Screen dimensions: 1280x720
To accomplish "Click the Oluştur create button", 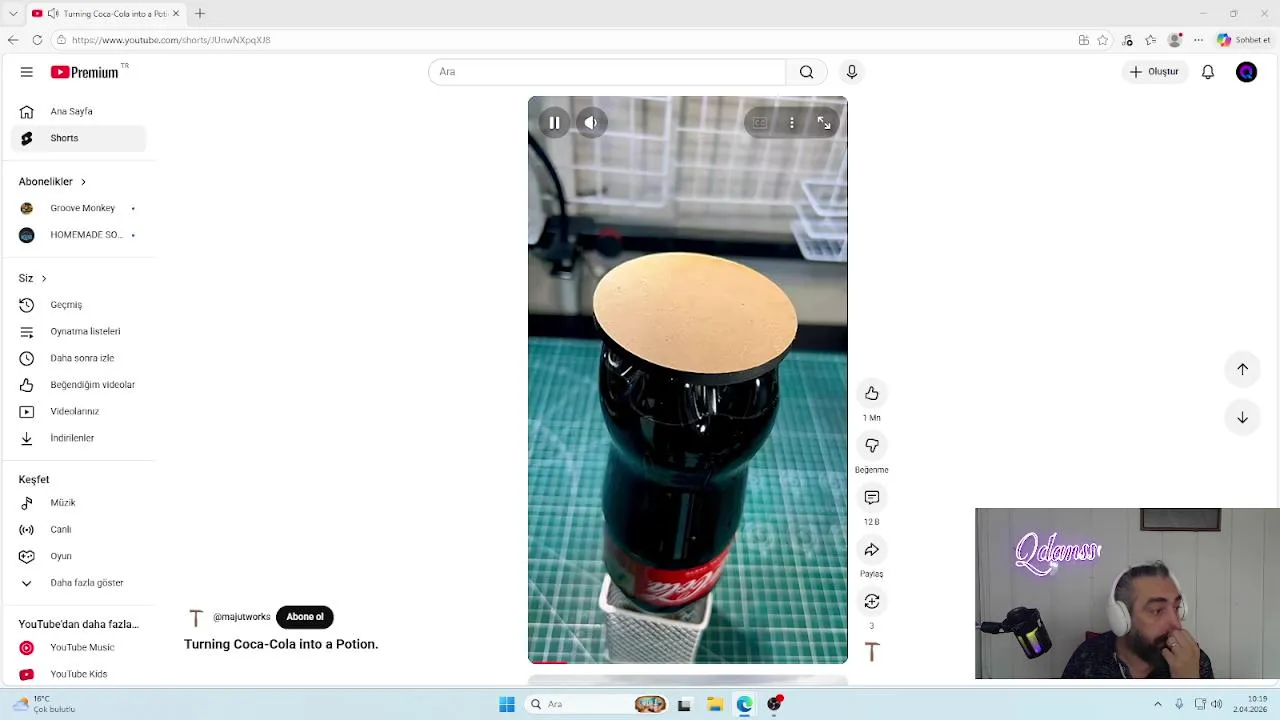I will click(x=1154, y=72).
